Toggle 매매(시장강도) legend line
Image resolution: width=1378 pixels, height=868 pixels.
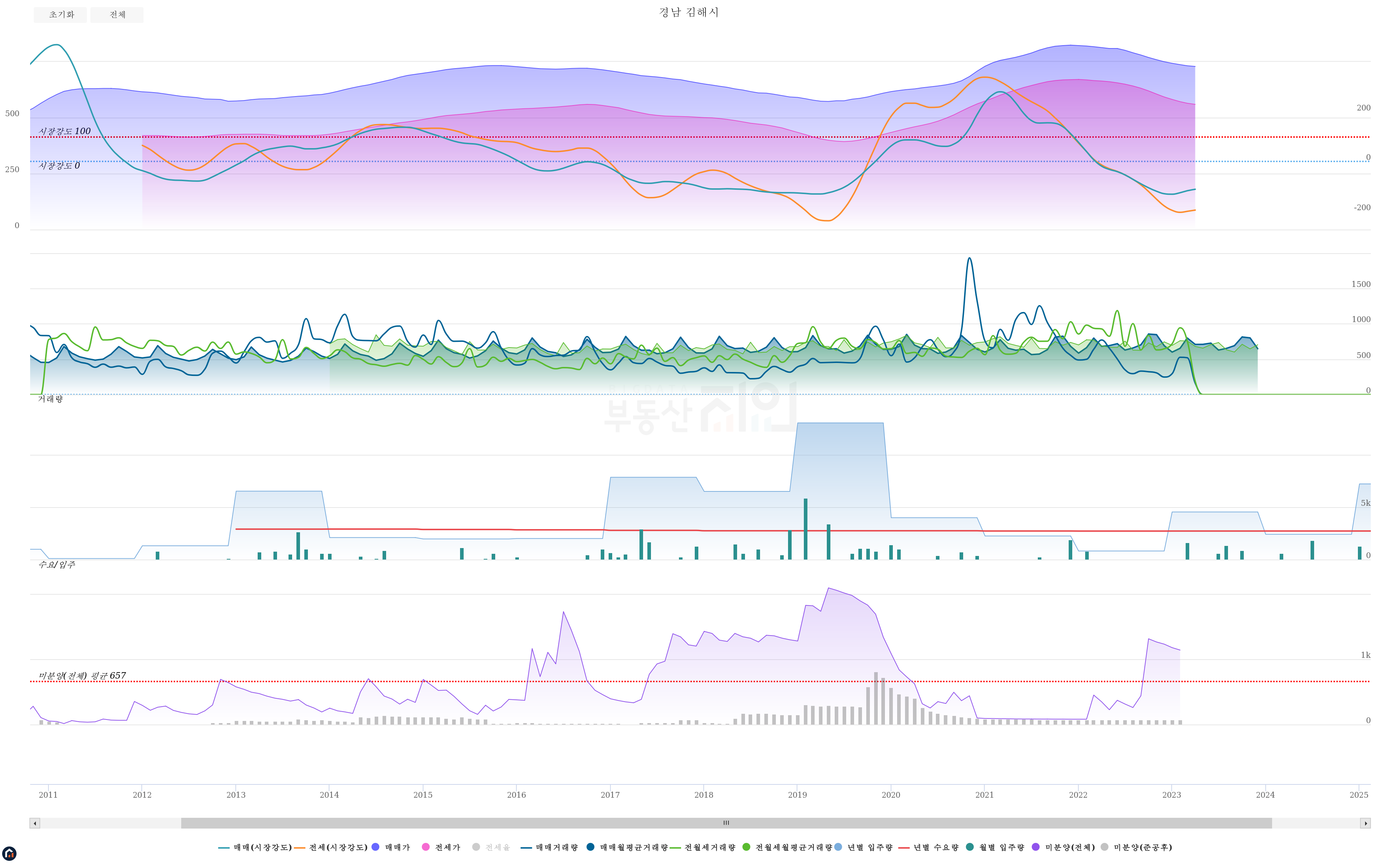[x=262, y=847]
